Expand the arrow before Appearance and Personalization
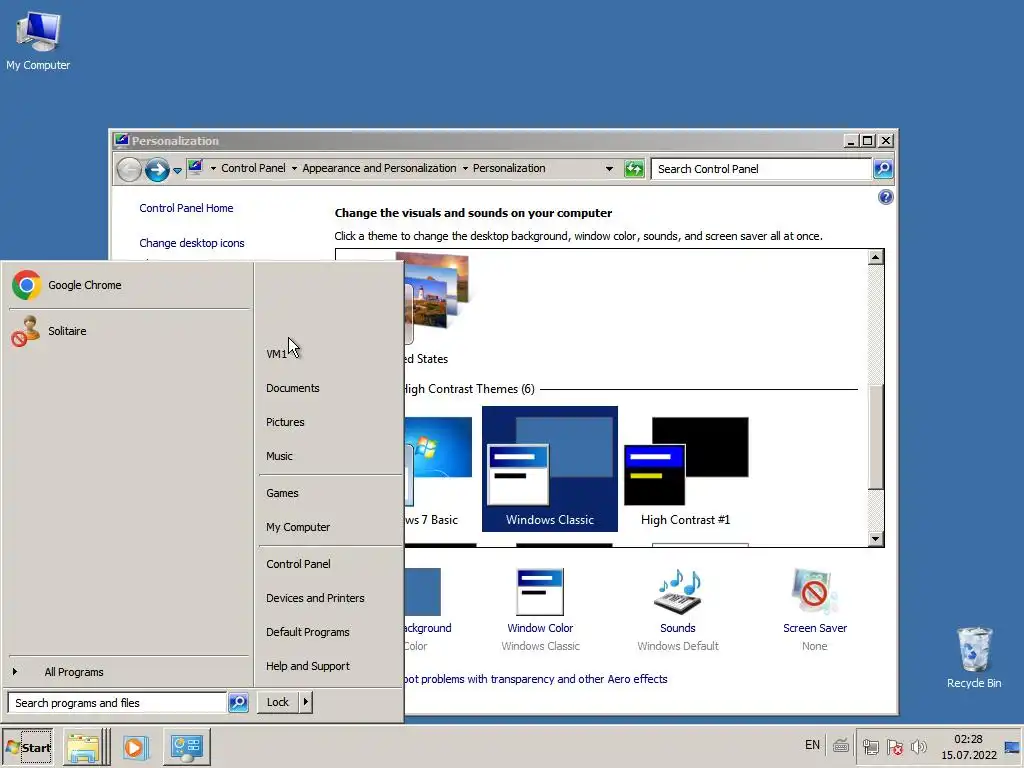The image size is (1024, 768). click(x=294, y=168)
